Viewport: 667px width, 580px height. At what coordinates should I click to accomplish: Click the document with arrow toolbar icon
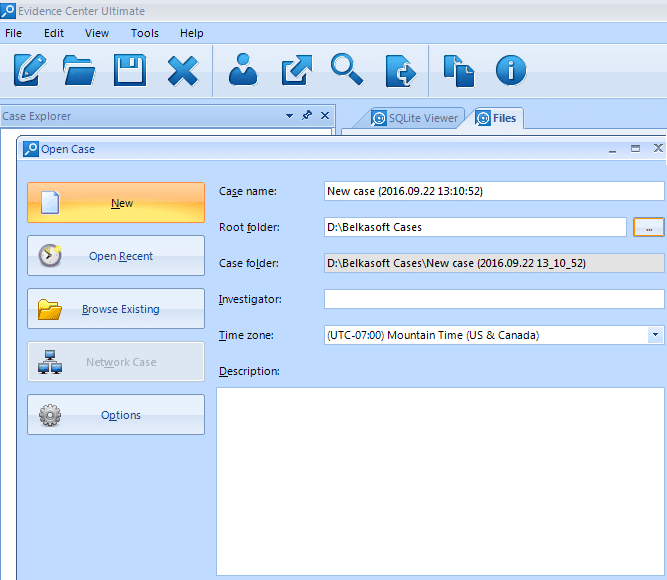pyautogui.click(x=401, y=71)
